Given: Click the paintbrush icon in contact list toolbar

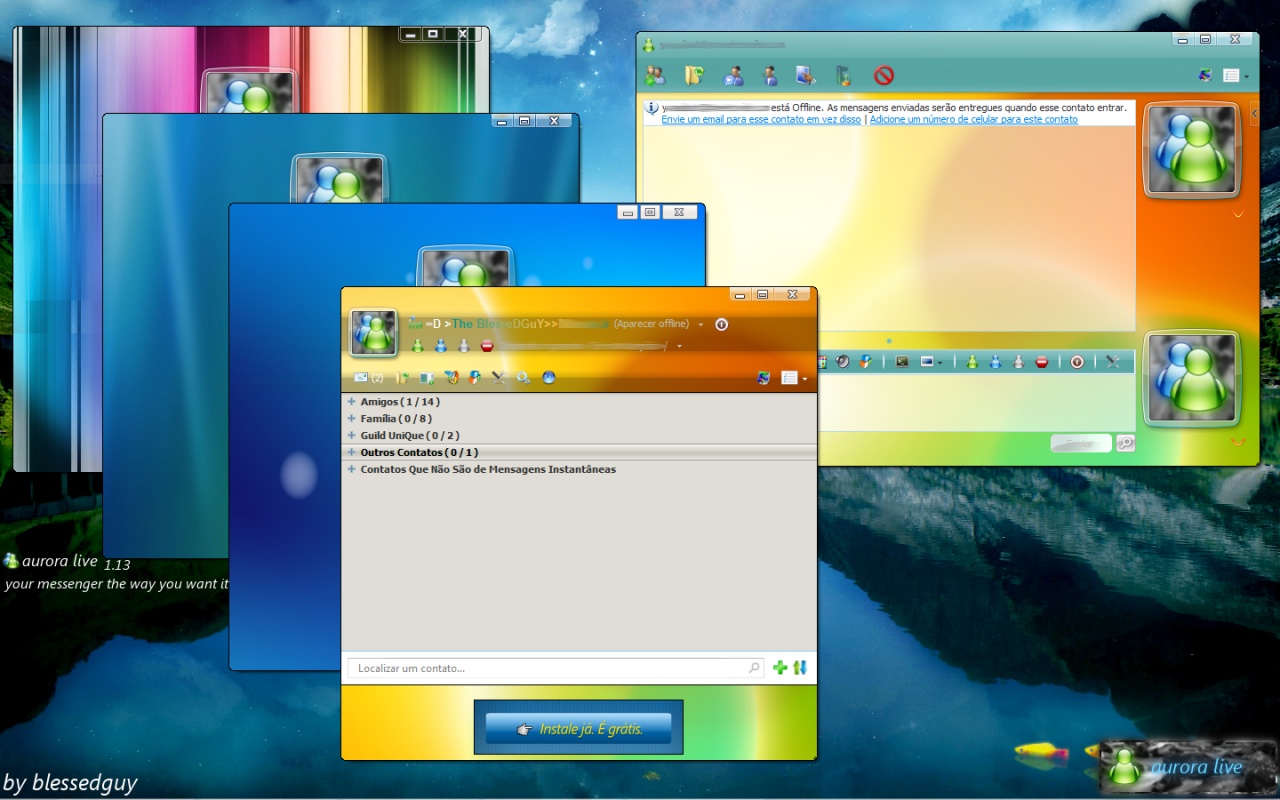Looking at the screenshot, I should [x=451, y=377].
